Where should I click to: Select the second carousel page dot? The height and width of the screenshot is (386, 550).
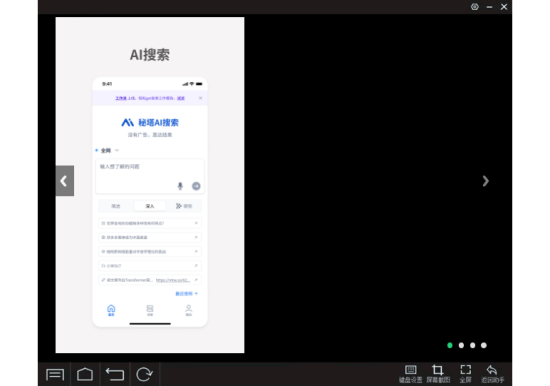[461, 345]
